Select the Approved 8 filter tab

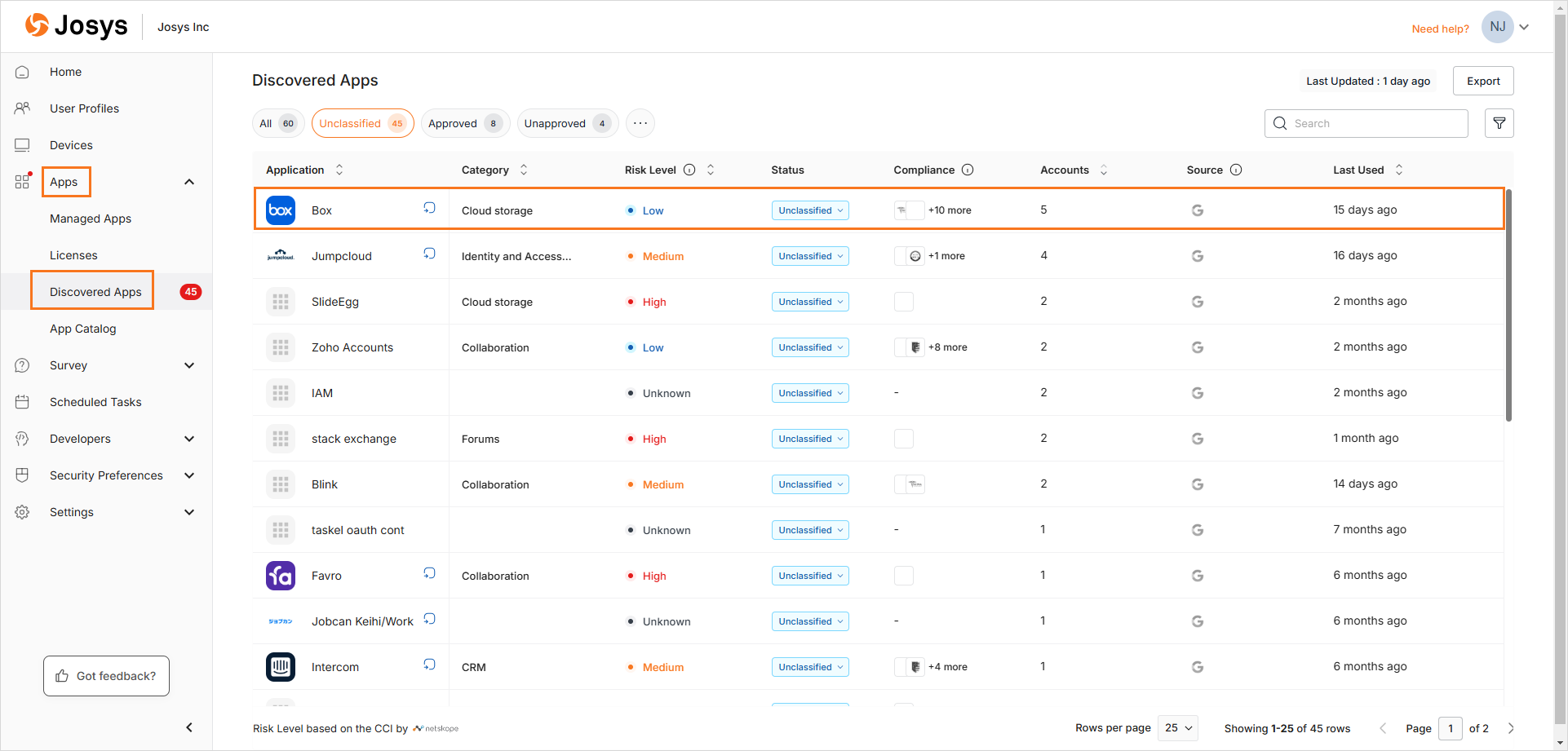click(466, 123)
